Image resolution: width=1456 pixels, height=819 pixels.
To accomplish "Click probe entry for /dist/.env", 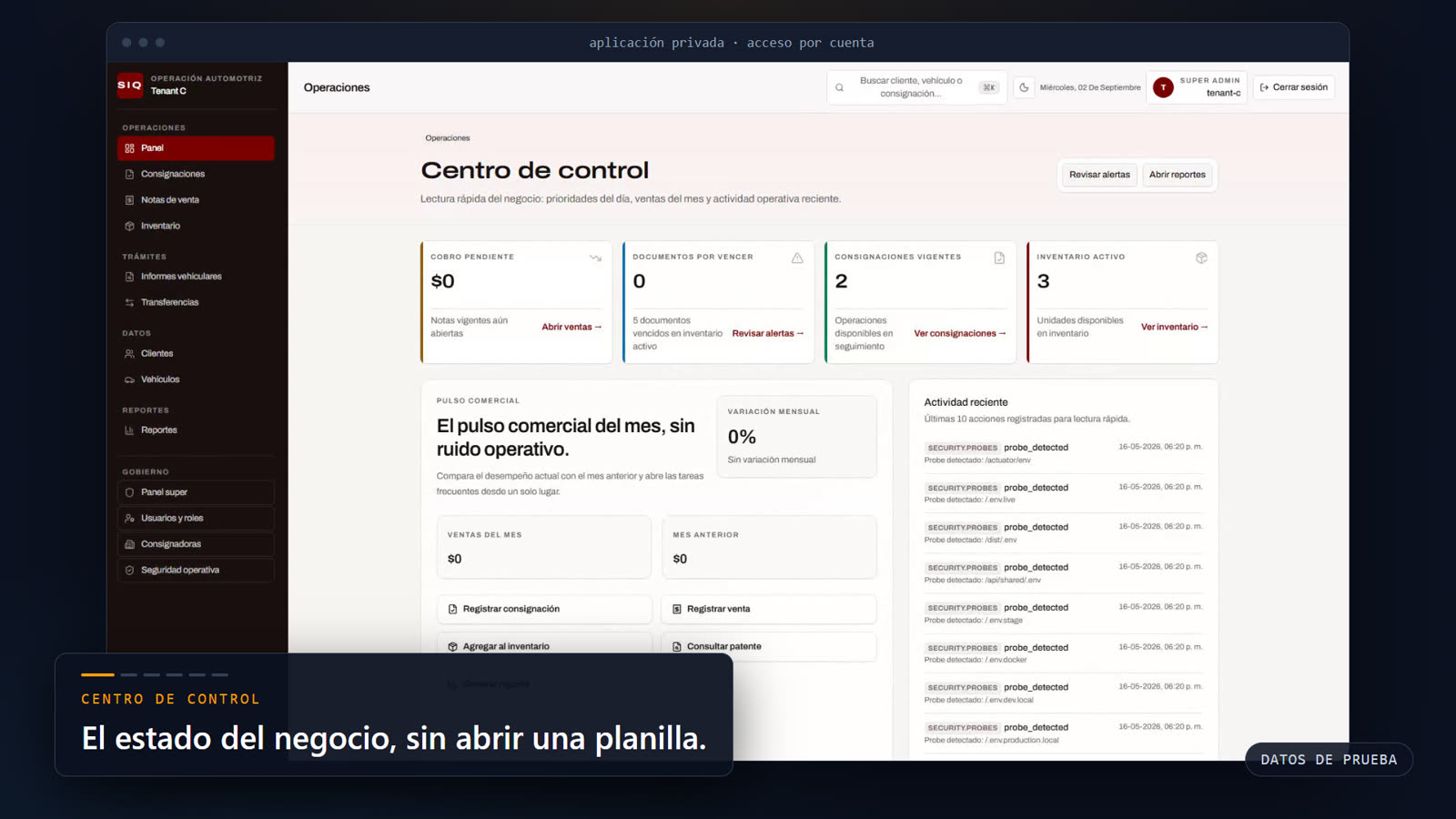I will point(1063,533).
